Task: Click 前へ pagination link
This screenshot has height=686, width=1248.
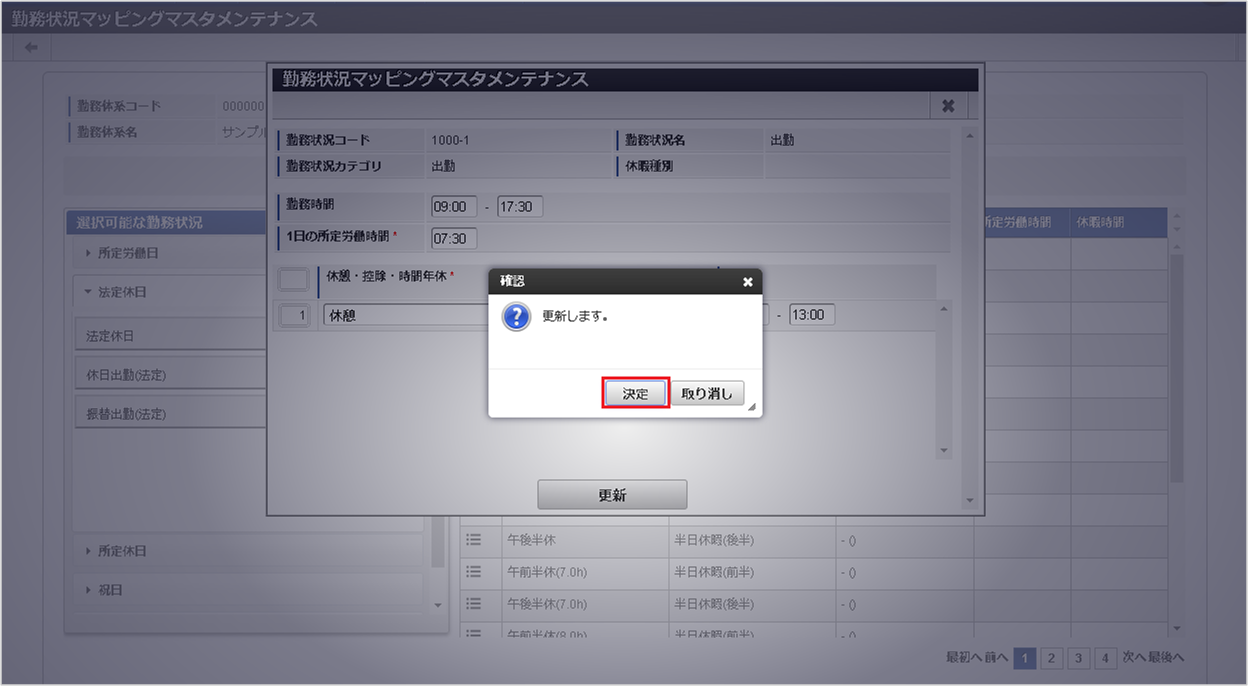Action: (x=994, y=658)
